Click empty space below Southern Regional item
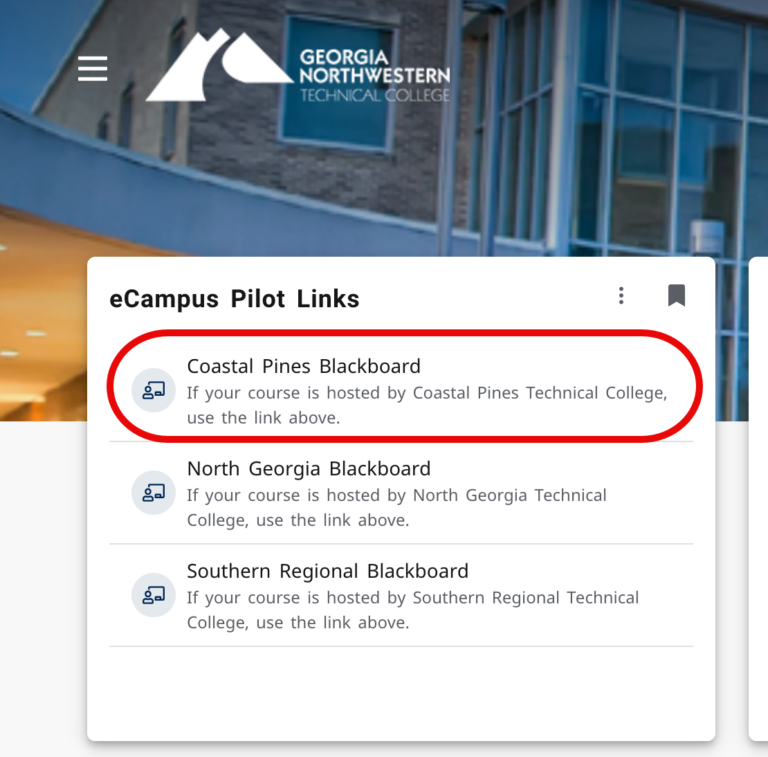The image size is (768, 757). click(x=400, y=692)
